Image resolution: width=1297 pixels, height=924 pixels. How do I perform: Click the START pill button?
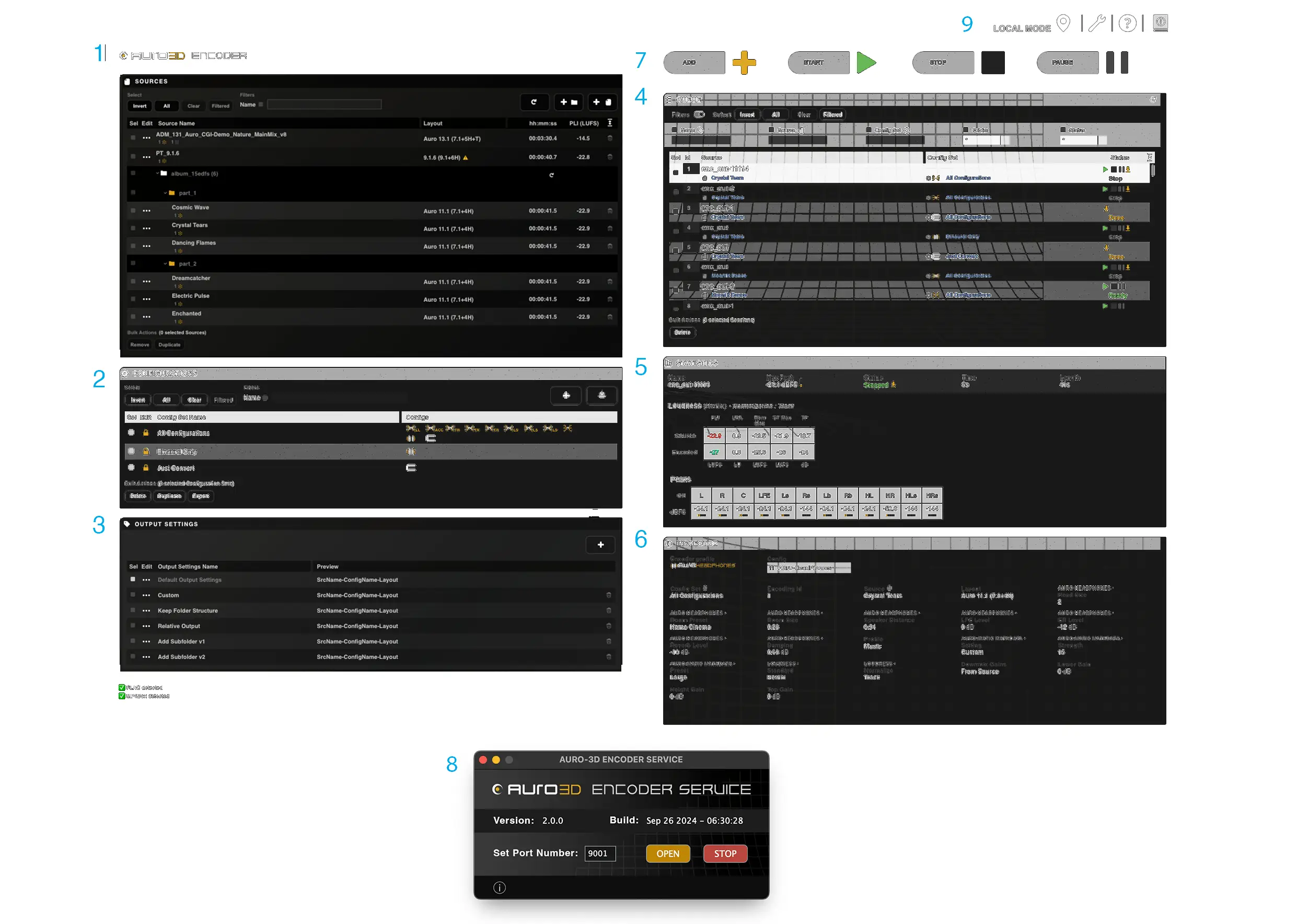pyautogui.click(x=818, y=63)
